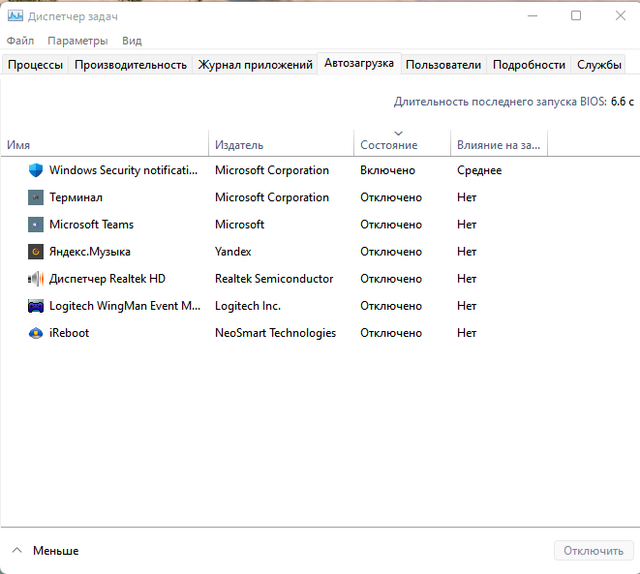Image resolution: width=640 pixels, height=574 pixels.
Task: Click the Состояние column header
Action: tap(402, 144)
